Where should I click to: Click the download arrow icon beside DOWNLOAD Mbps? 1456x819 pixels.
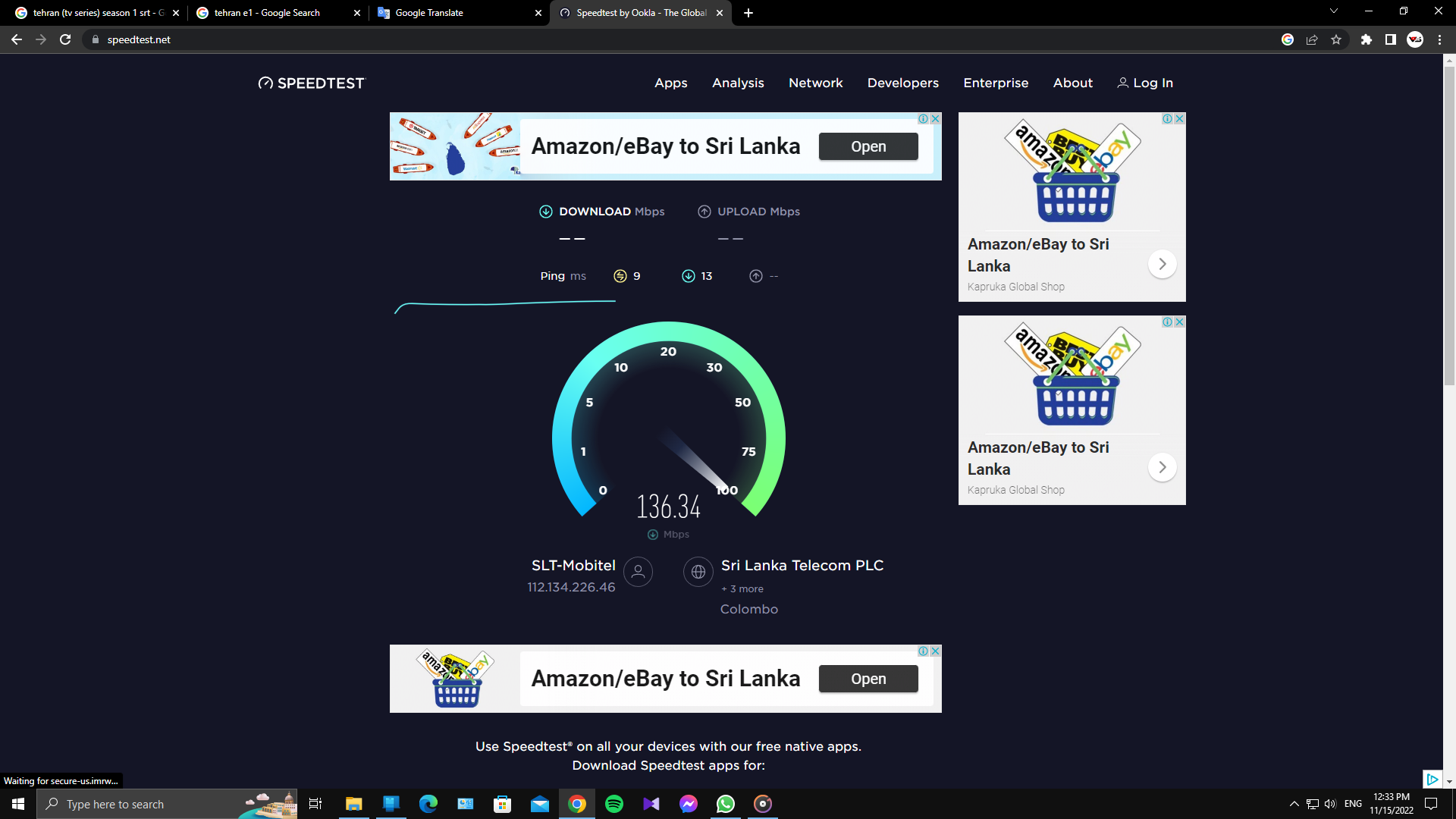tap(546, 212)
